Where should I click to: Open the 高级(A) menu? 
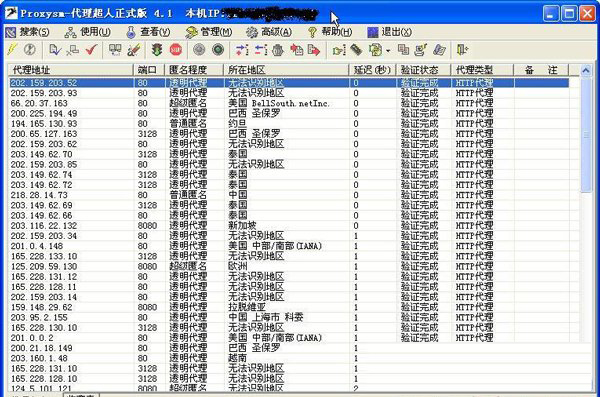pyautogui.click(x=269, y=32)
